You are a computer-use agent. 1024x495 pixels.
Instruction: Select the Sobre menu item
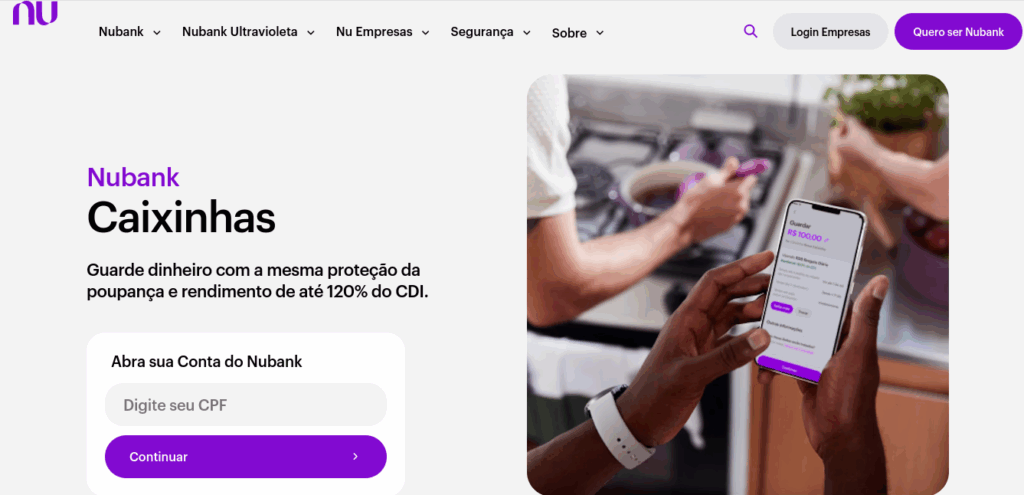tap(569, 33)
